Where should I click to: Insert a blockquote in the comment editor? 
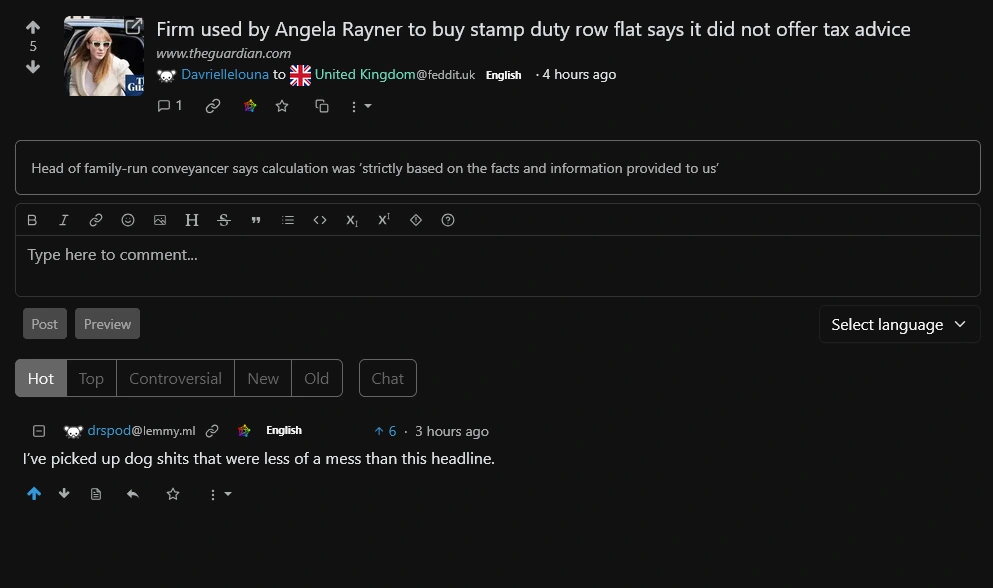tap(256, 220)
